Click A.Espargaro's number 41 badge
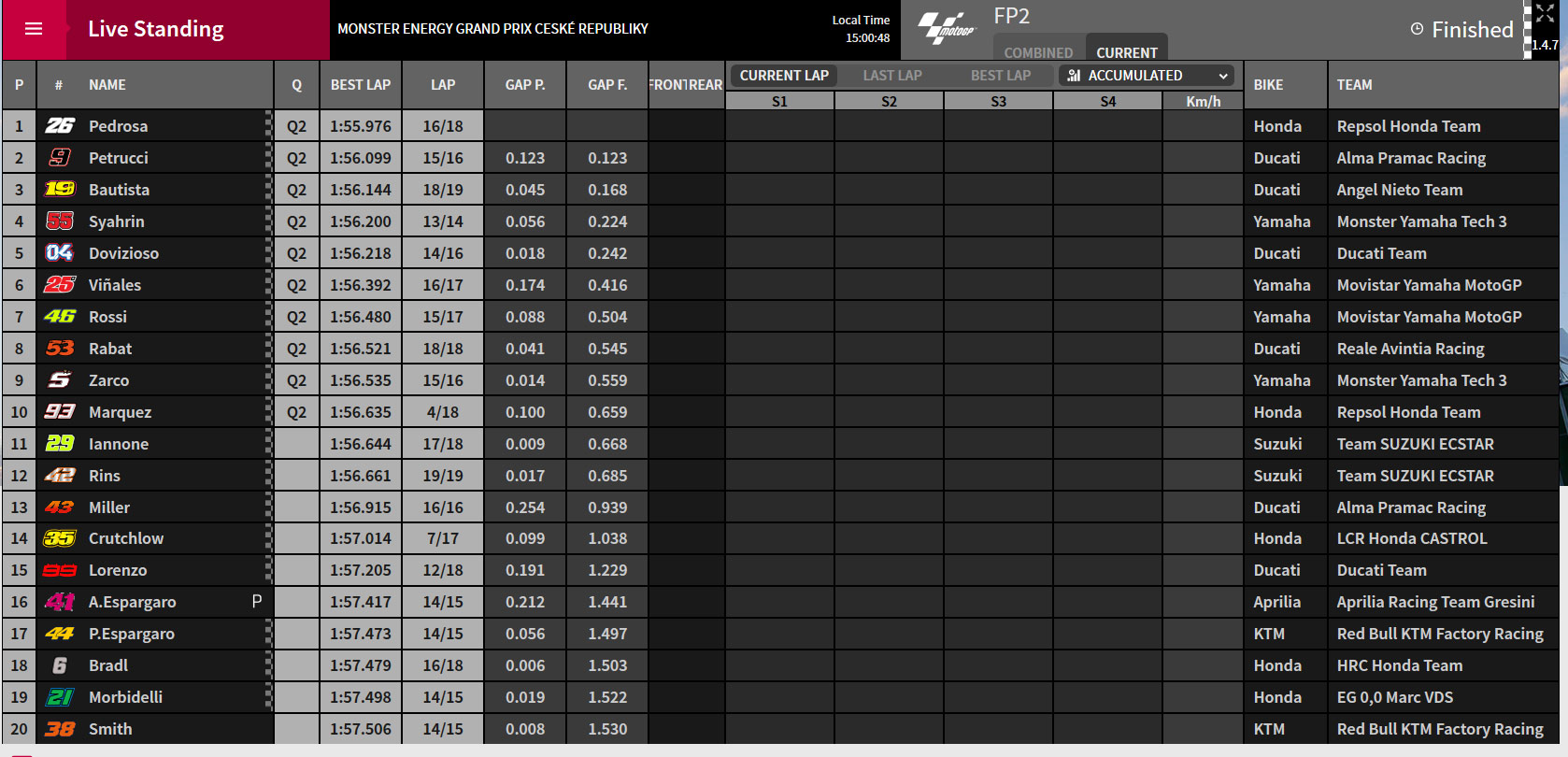The height and width of the screenshot is (757, 1568). coord(60,602)
